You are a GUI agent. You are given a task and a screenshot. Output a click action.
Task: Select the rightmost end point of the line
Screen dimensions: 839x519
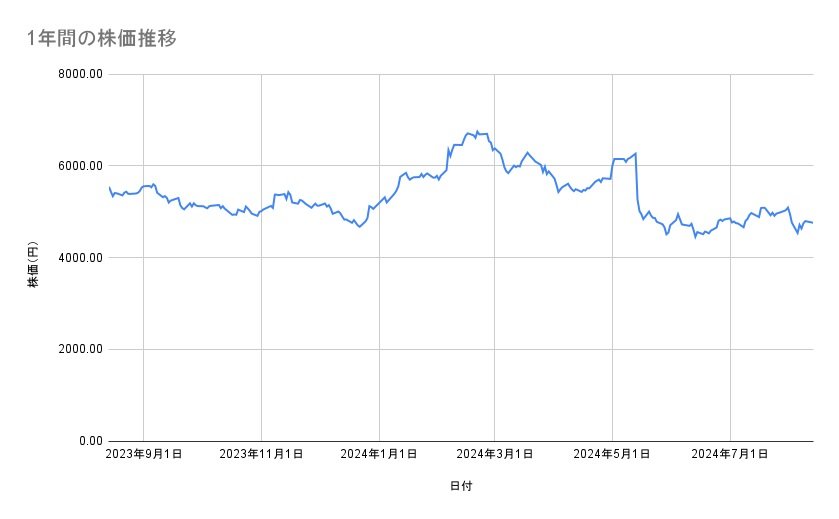[x=812, y=223]
